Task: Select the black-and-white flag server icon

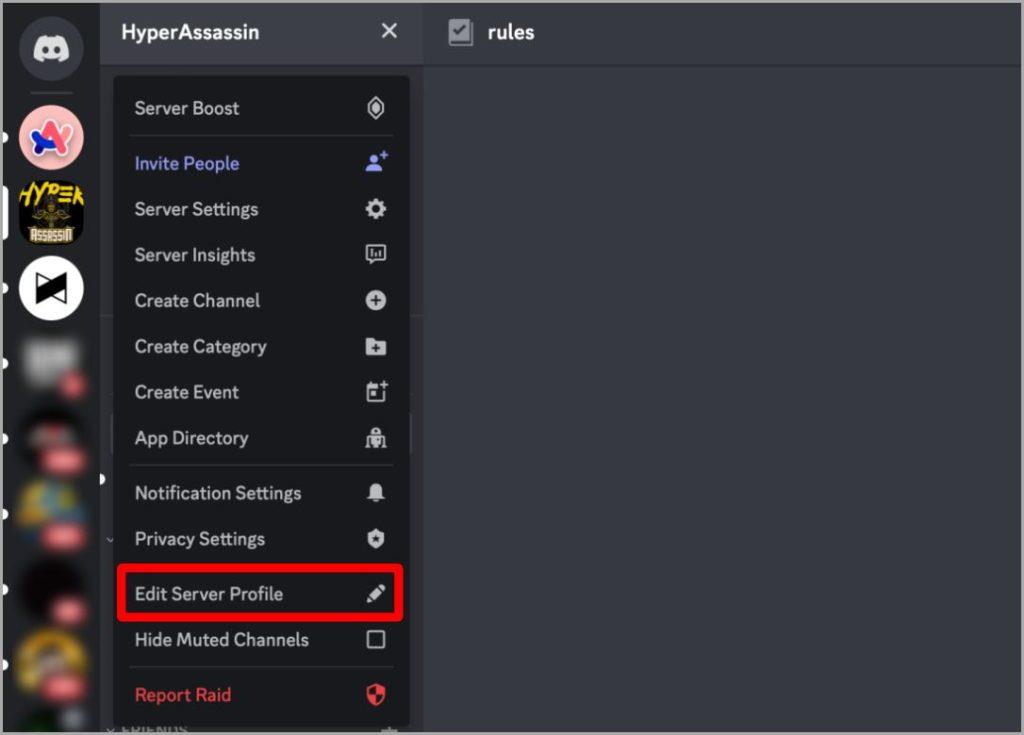Action: 51,288
